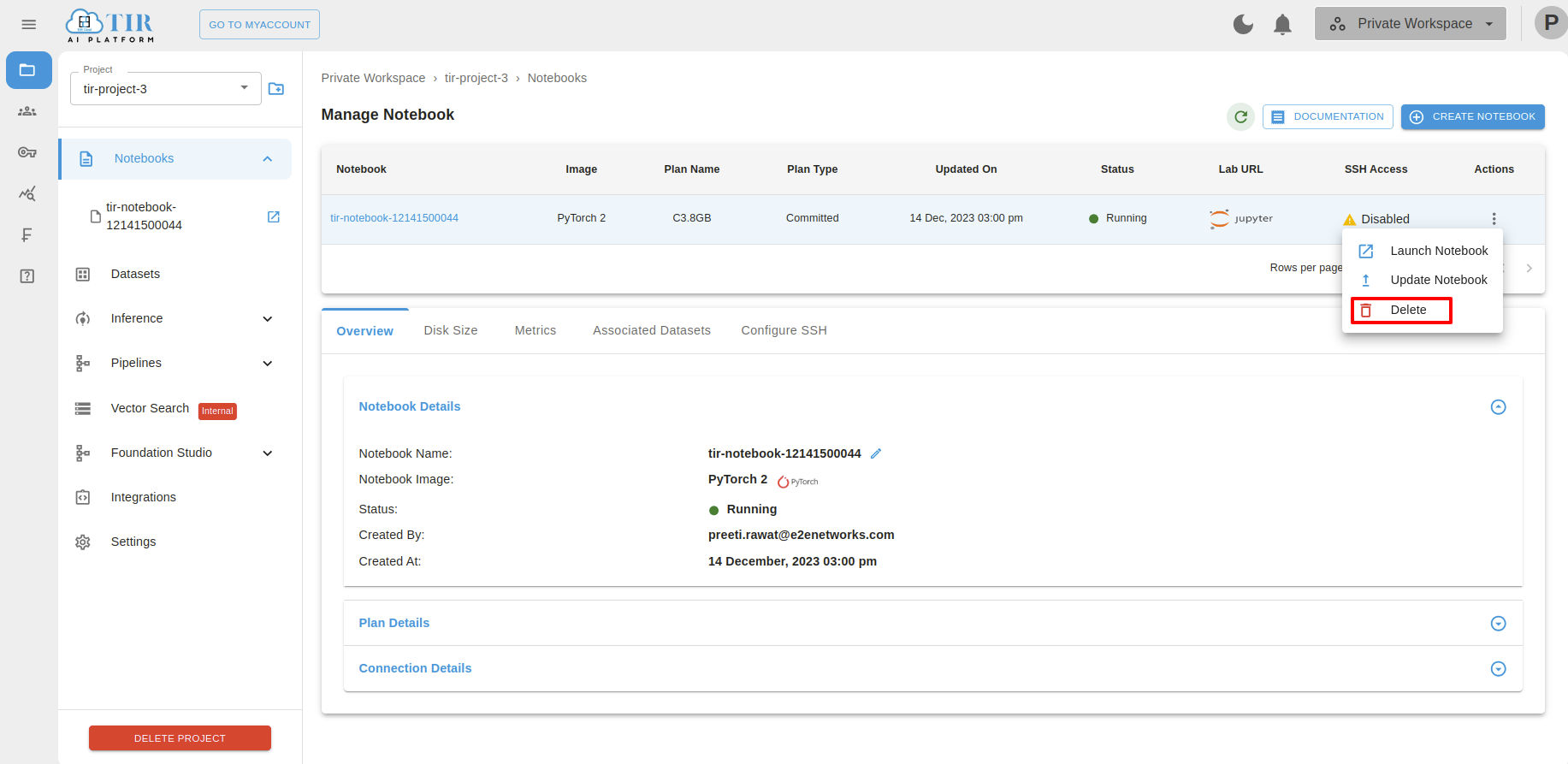Click the Internal badge beside Vector Search

[x=217, y=411]
